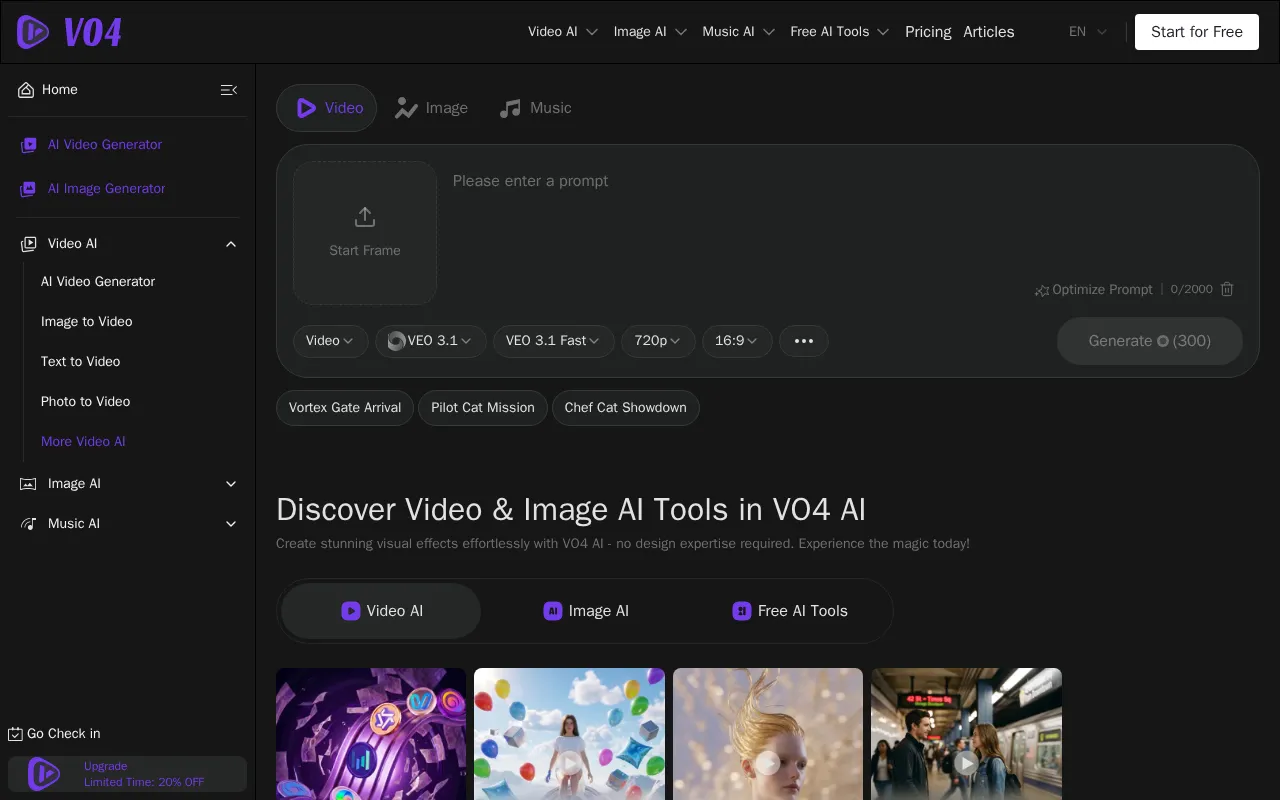Open More Video AI link
The image size is (1280, 800).
[x=83, y=442]
